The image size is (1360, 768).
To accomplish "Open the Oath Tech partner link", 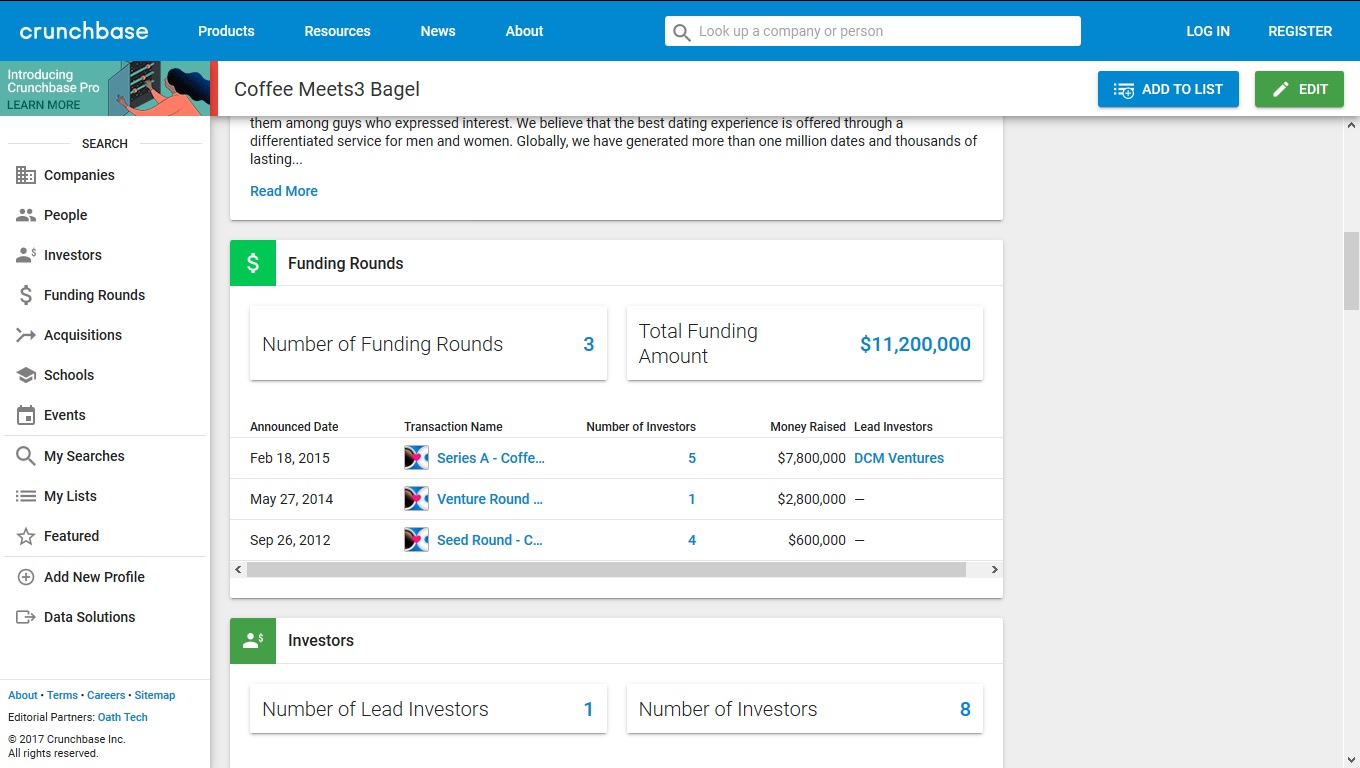I will click(123, 717).
